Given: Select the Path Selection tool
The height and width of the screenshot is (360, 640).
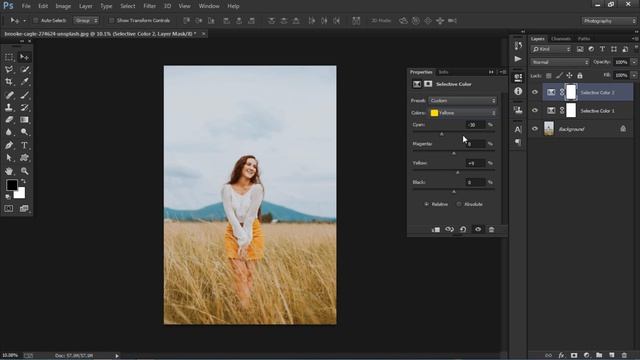Looking at the screenshot, I should point(9,158).
